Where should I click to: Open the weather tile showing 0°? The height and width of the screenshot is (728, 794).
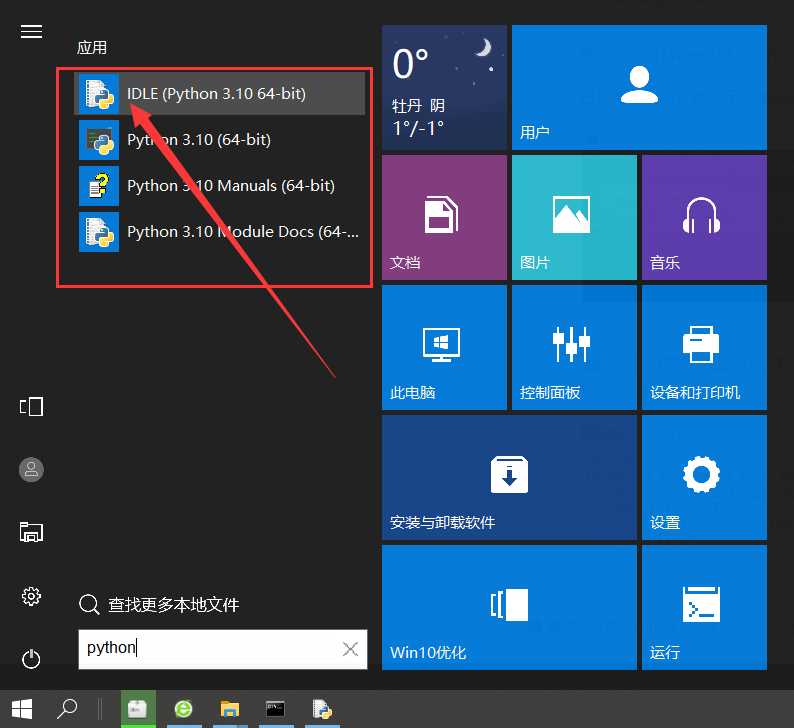pyautogui.click(x=444, y=87)
